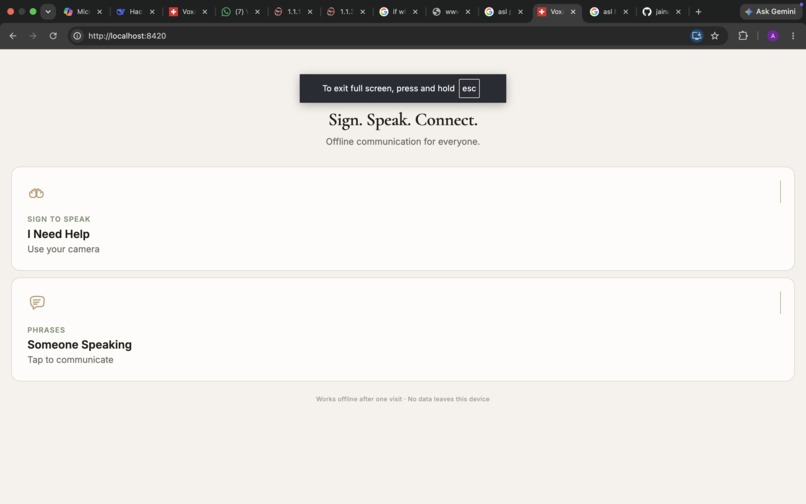Click the browser forward arrow
This screenshot has width=806, height=504.
33,36
